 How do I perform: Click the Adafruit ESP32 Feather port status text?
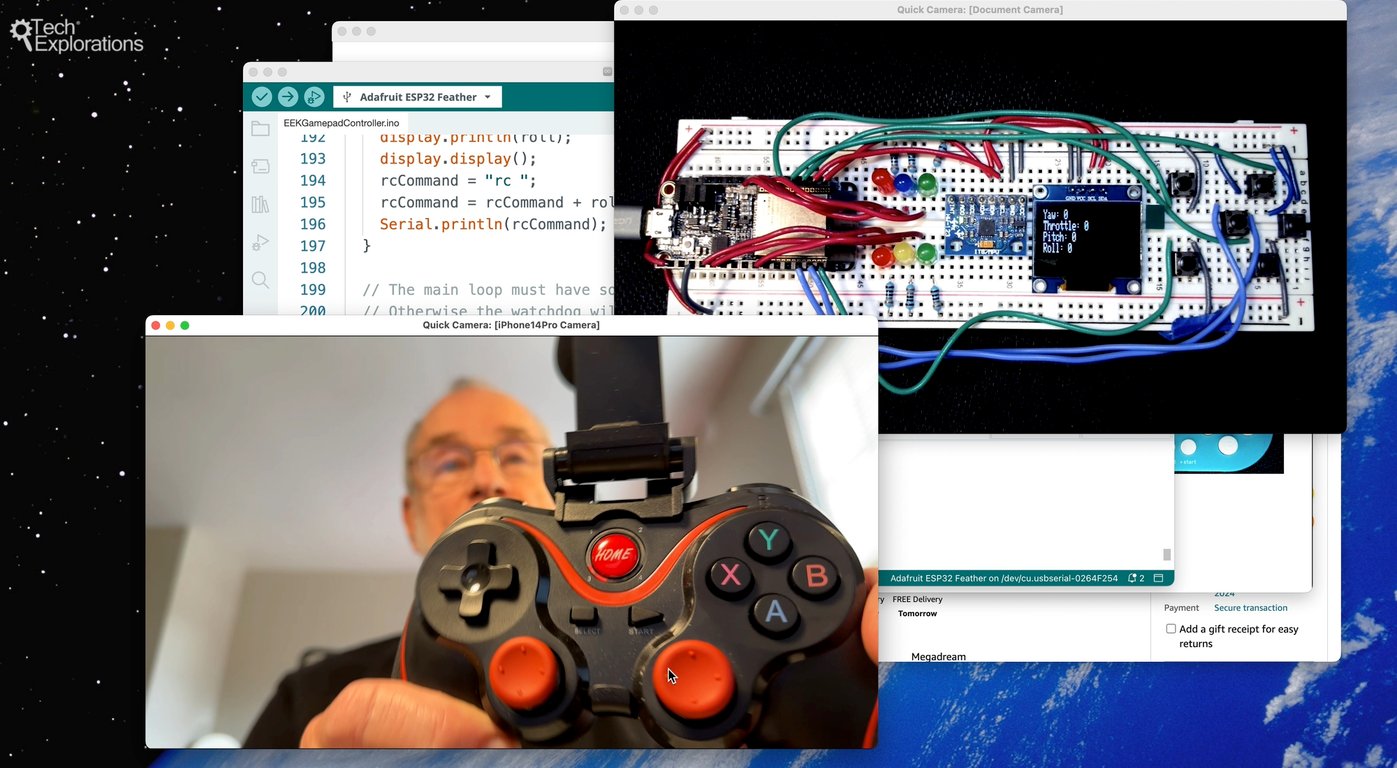point(1004,578)
